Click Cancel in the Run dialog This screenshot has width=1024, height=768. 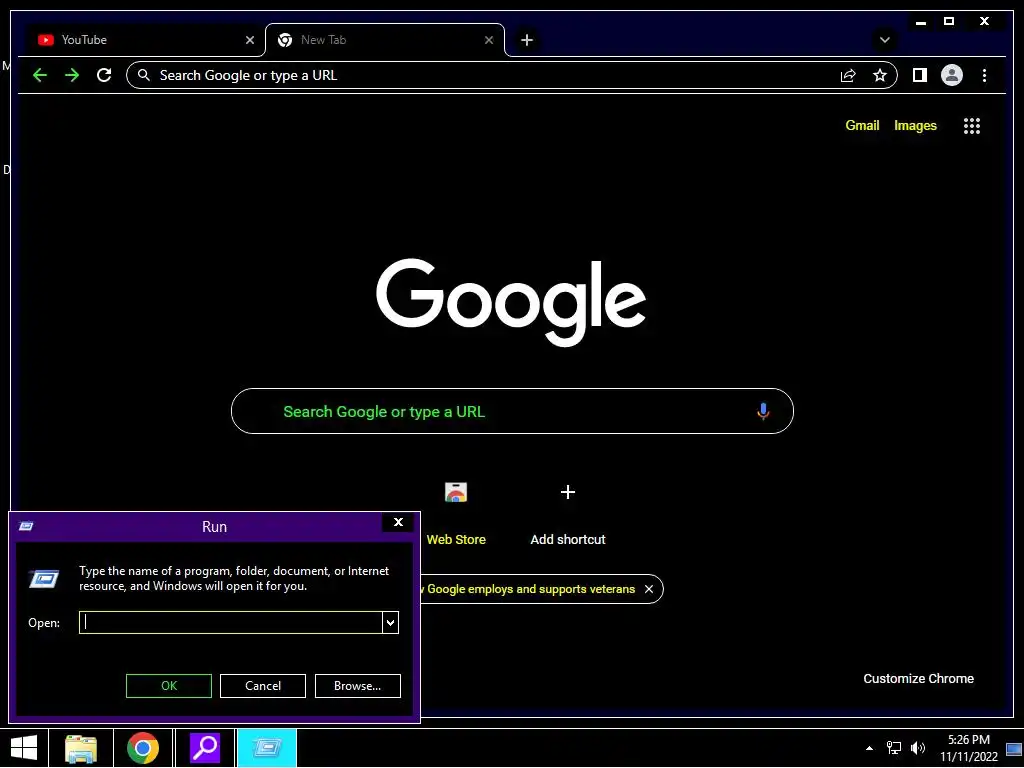(x=263, y=686)
